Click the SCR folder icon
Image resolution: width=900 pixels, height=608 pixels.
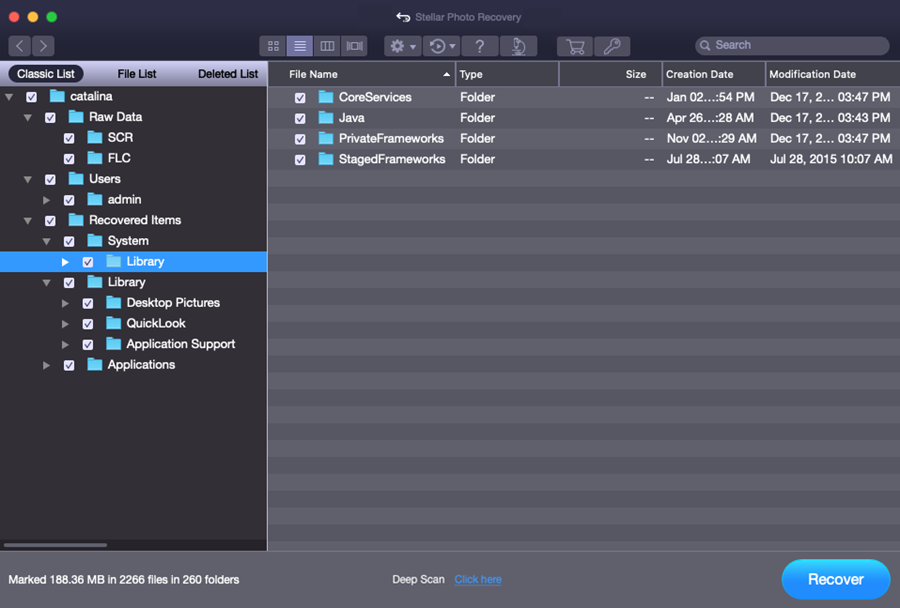[x=95, y=137]
